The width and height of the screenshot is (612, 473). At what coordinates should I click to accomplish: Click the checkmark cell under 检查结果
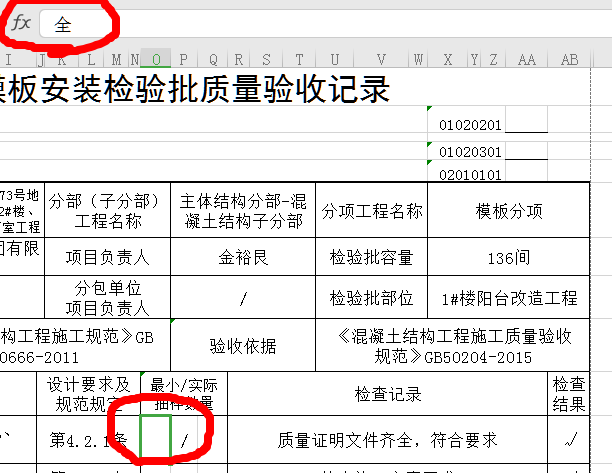tap(571, 438)
